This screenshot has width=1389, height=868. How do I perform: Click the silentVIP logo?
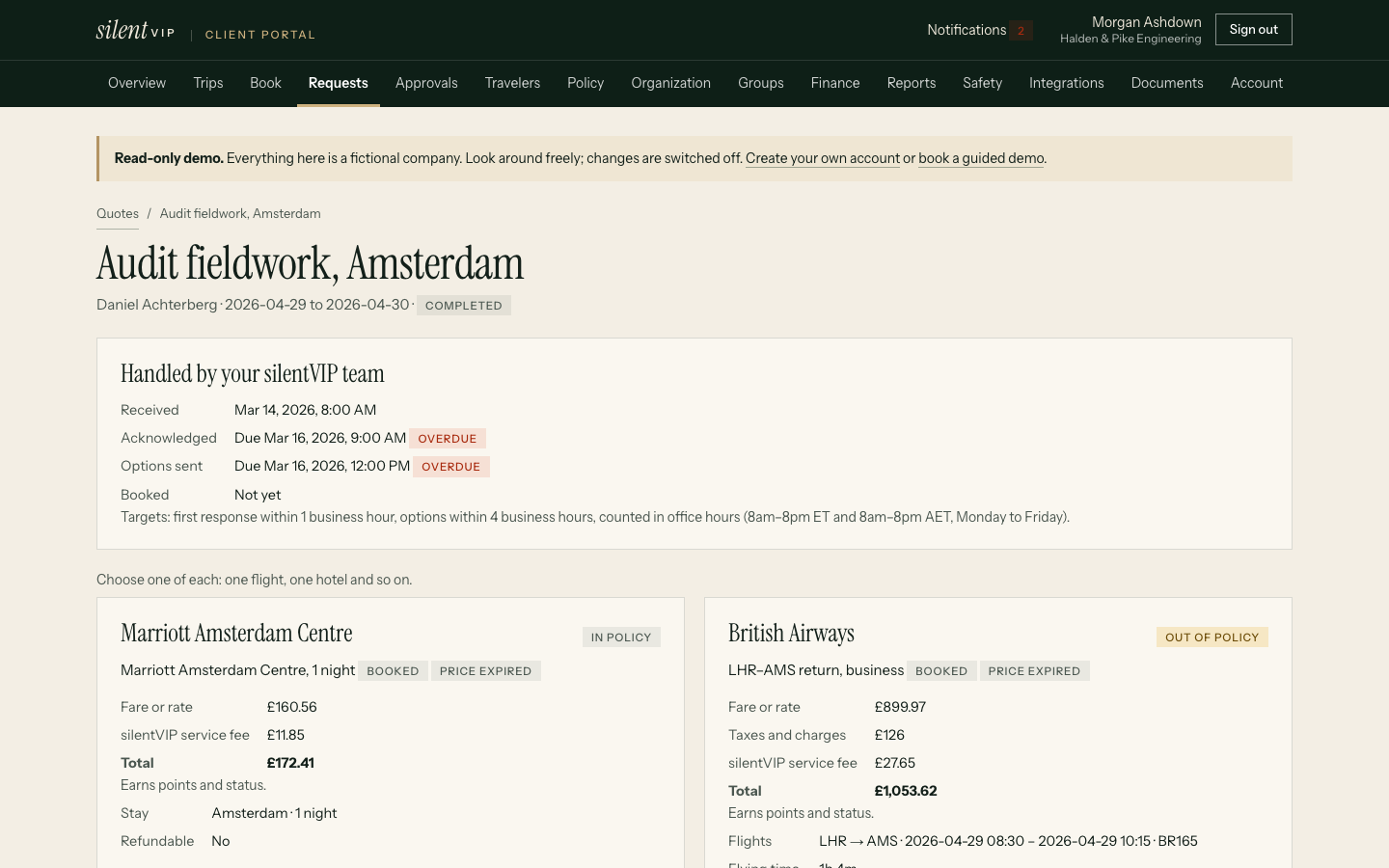(x=136, y=30)
